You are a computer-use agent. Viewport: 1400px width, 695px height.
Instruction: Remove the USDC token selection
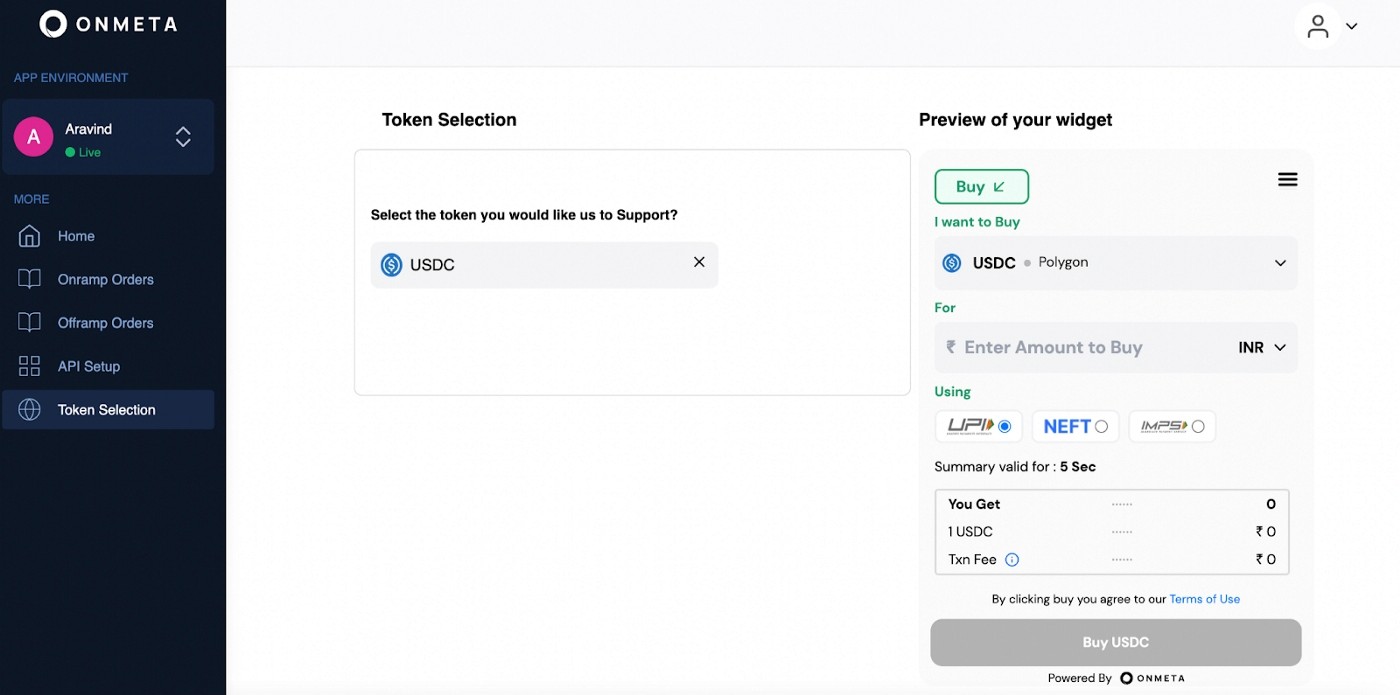point(699,262)
